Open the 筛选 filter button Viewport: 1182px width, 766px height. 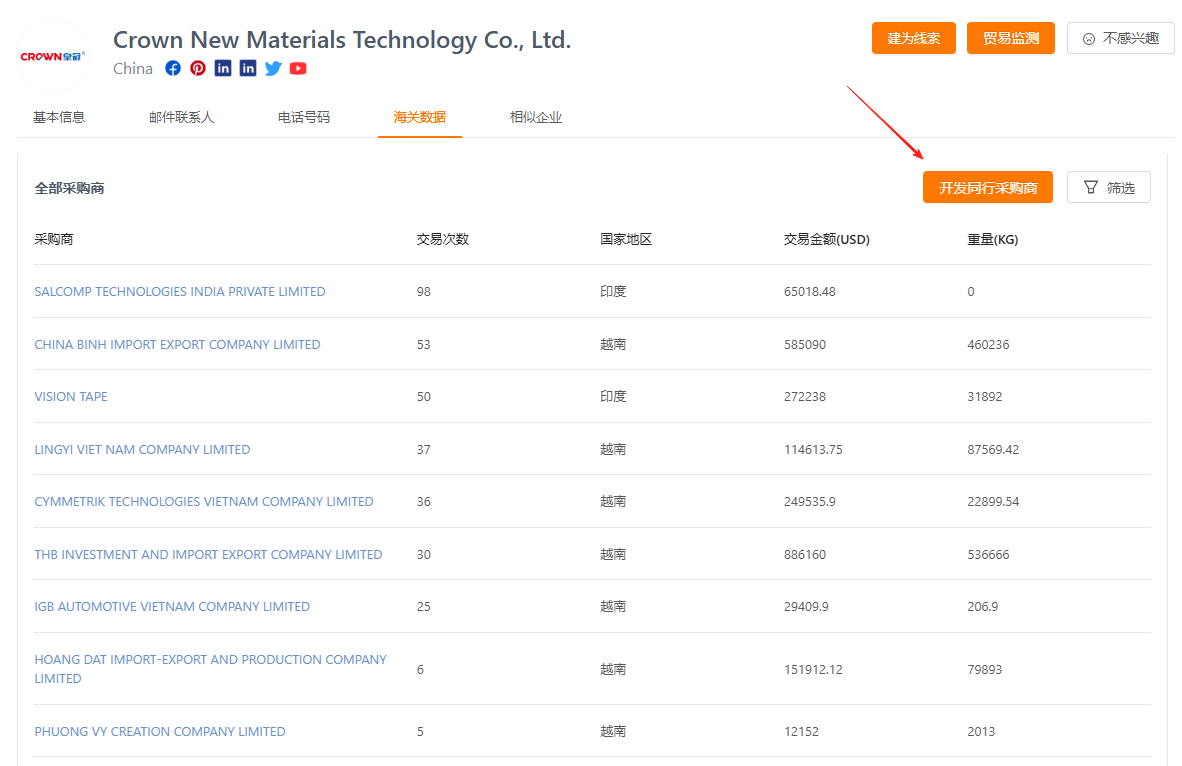pos(1109,188)
